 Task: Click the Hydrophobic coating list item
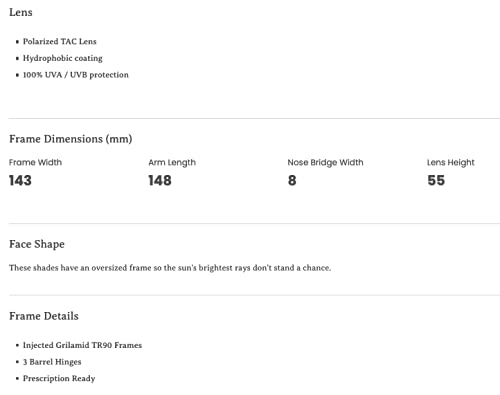click(62, 58)
